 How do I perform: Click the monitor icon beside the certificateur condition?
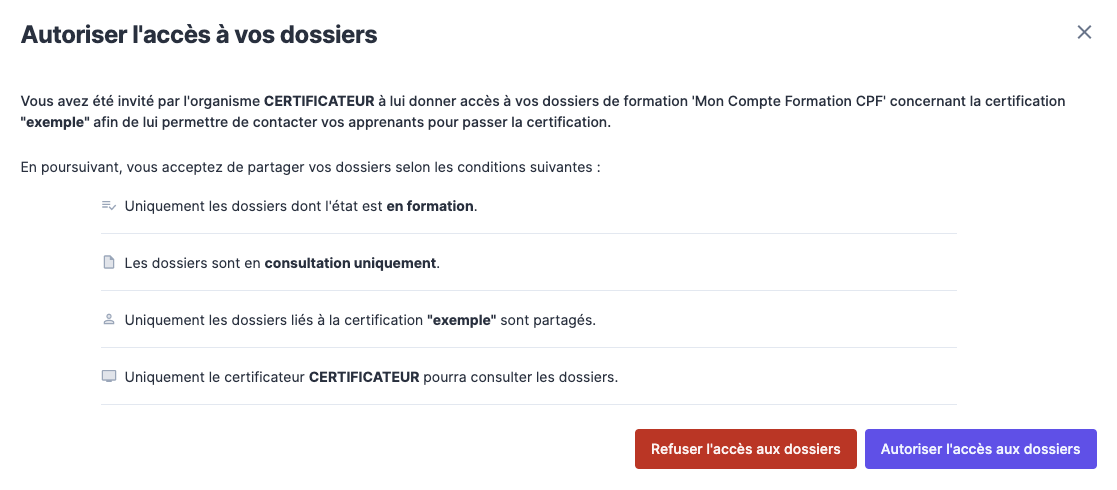tap(109, 377)
